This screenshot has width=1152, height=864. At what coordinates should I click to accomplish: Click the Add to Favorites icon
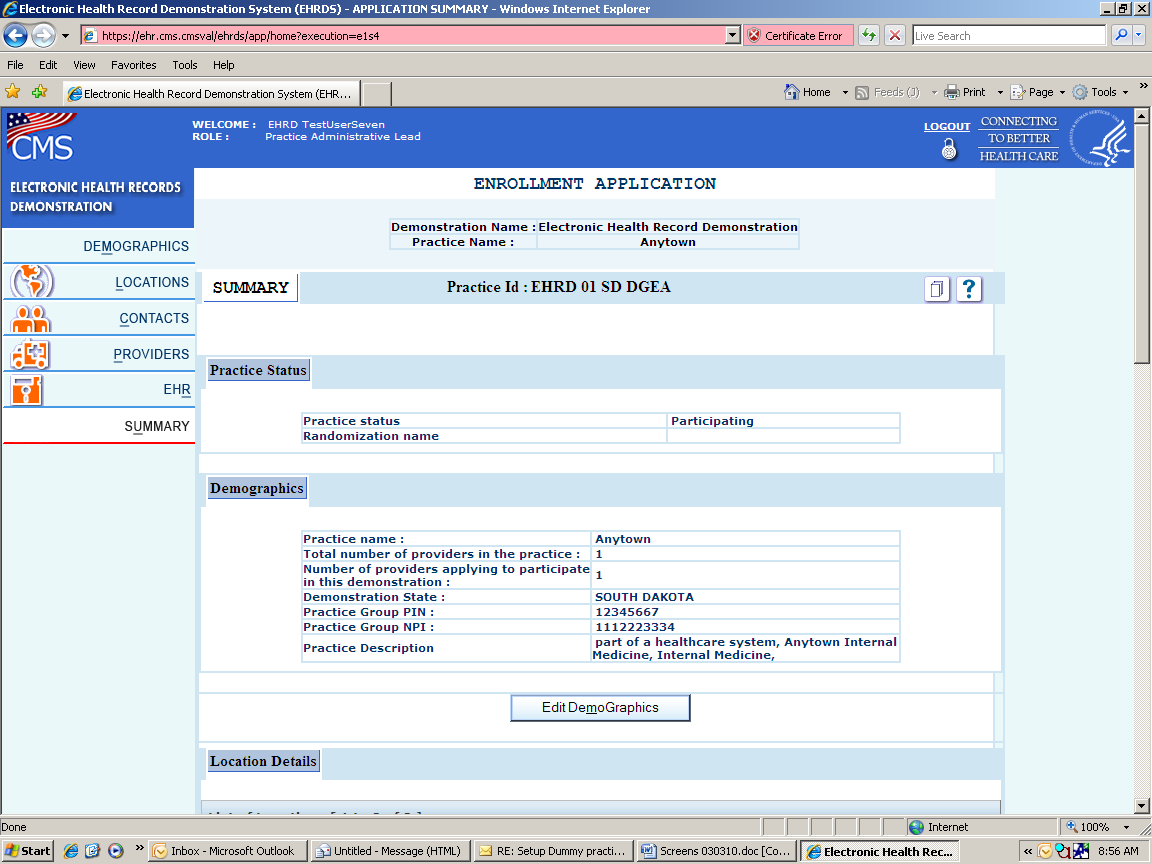point(39,92)
